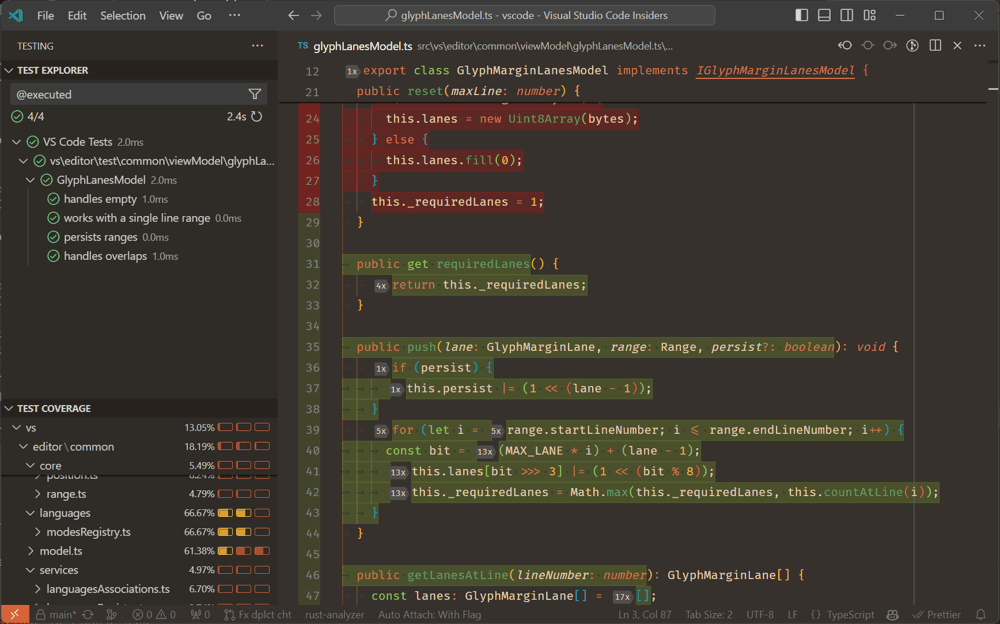1000x624 pixels.
Task: Open the Go menu
Action: pyautogui.click(x=204, y=15)
